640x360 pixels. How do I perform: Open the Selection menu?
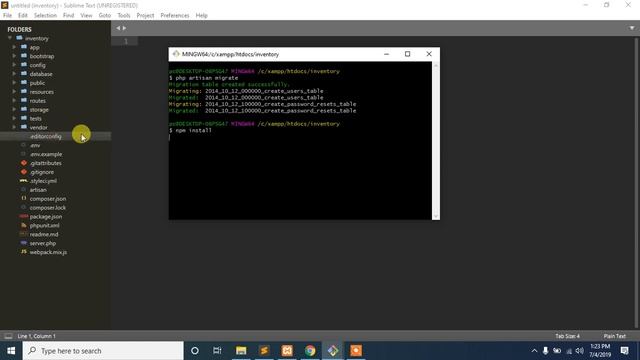point(45,15)
